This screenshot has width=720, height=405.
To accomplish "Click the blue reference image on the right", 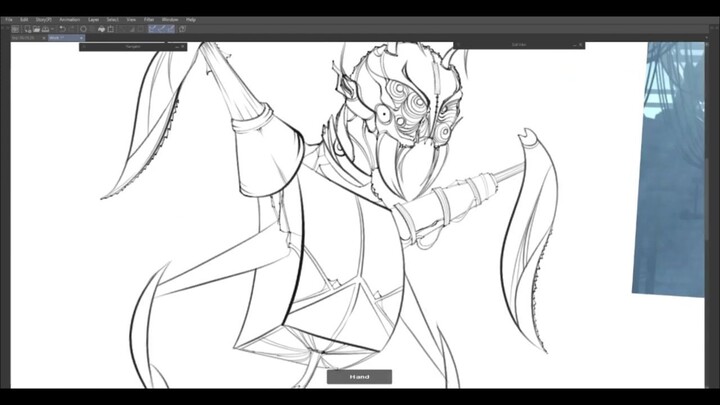I will point(675,170).
